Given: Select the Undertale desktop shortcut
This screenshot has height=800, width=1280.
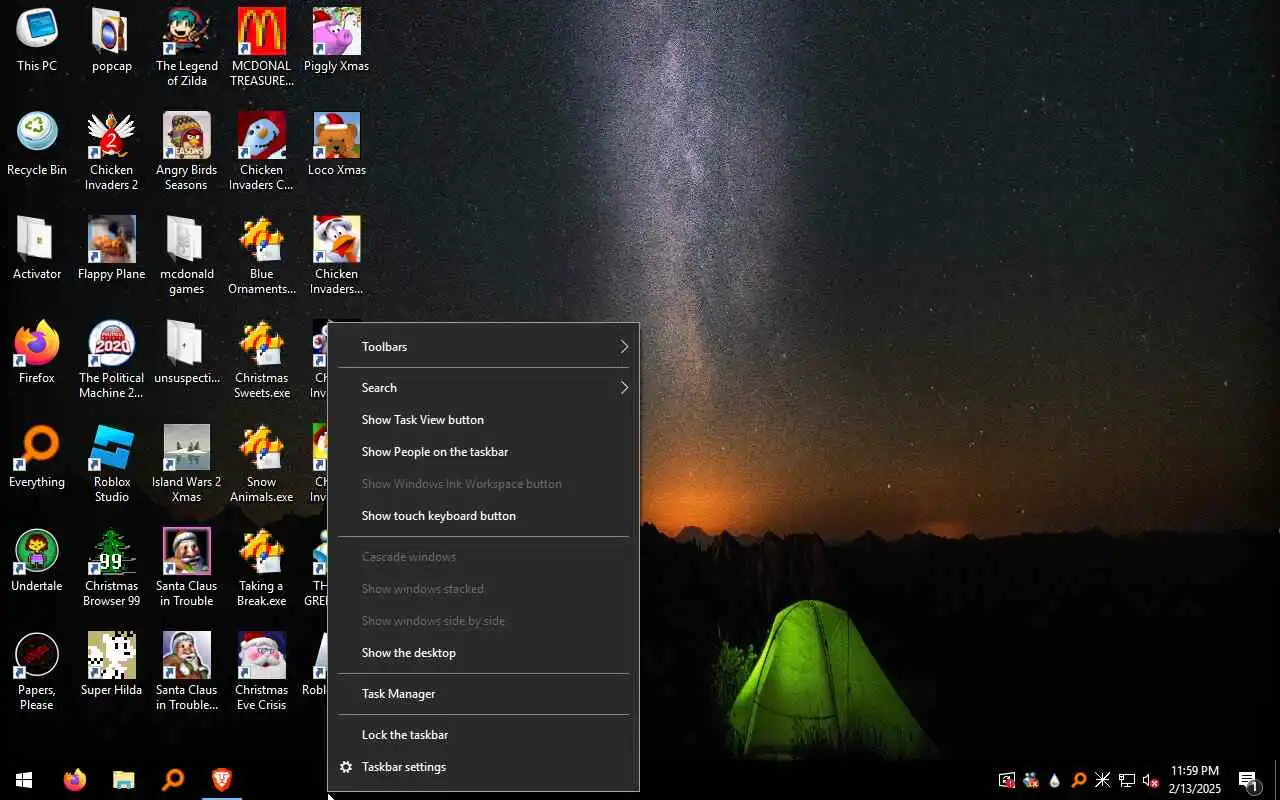Looking at the screenshot, I should (37, 561).
